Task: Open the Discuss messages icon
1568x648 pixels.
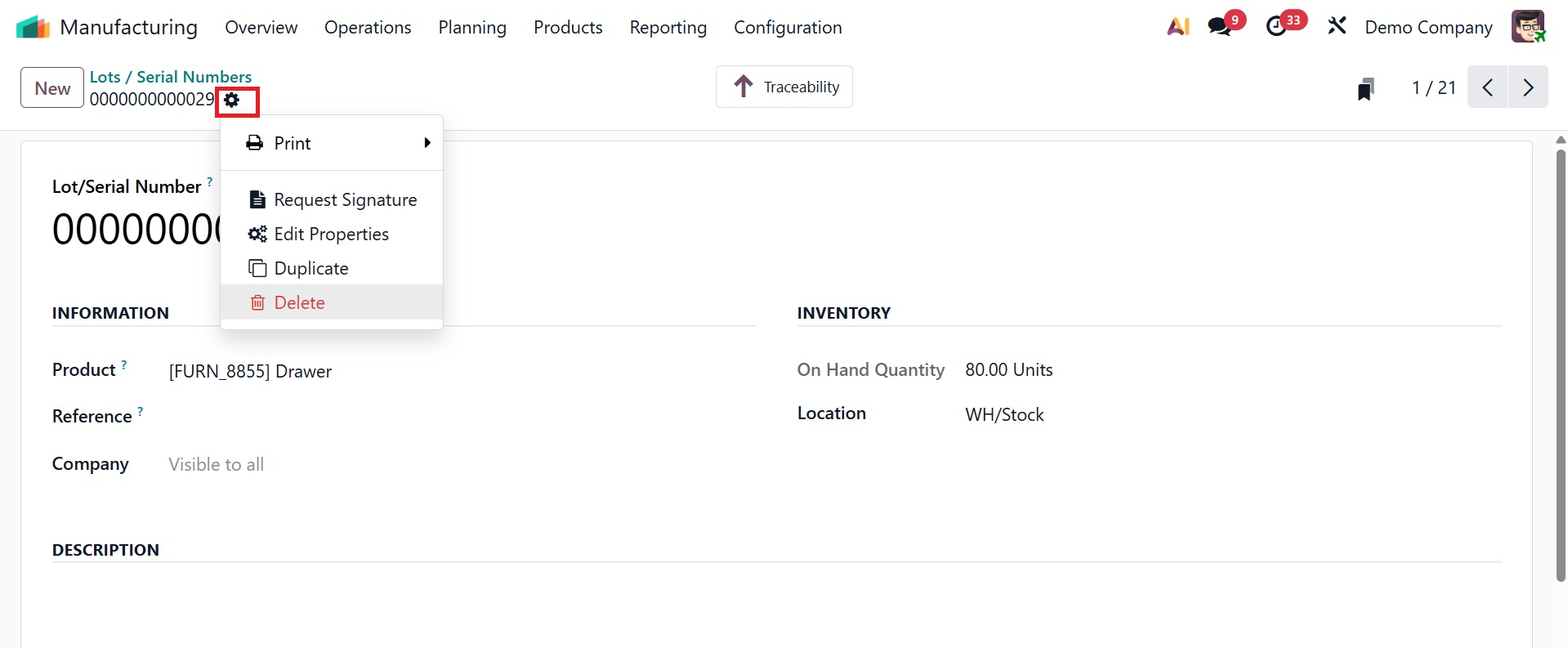Action: tap(1220, 27)
